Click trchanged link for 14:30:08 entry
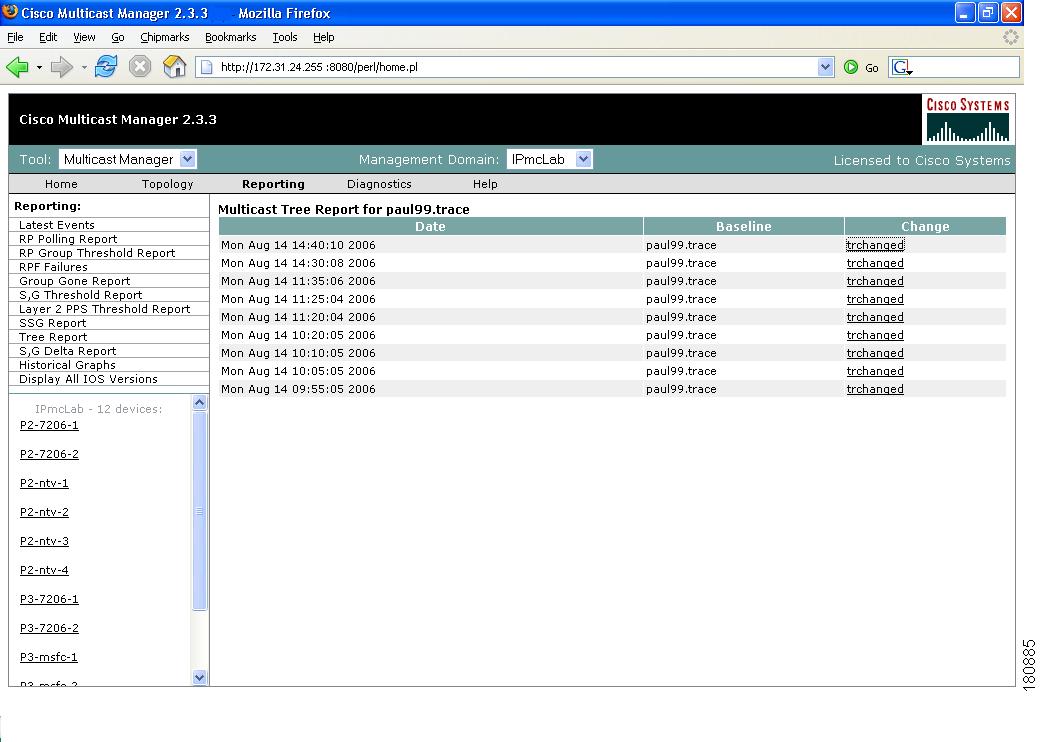The image size is (1043, 742). (875, 263)
